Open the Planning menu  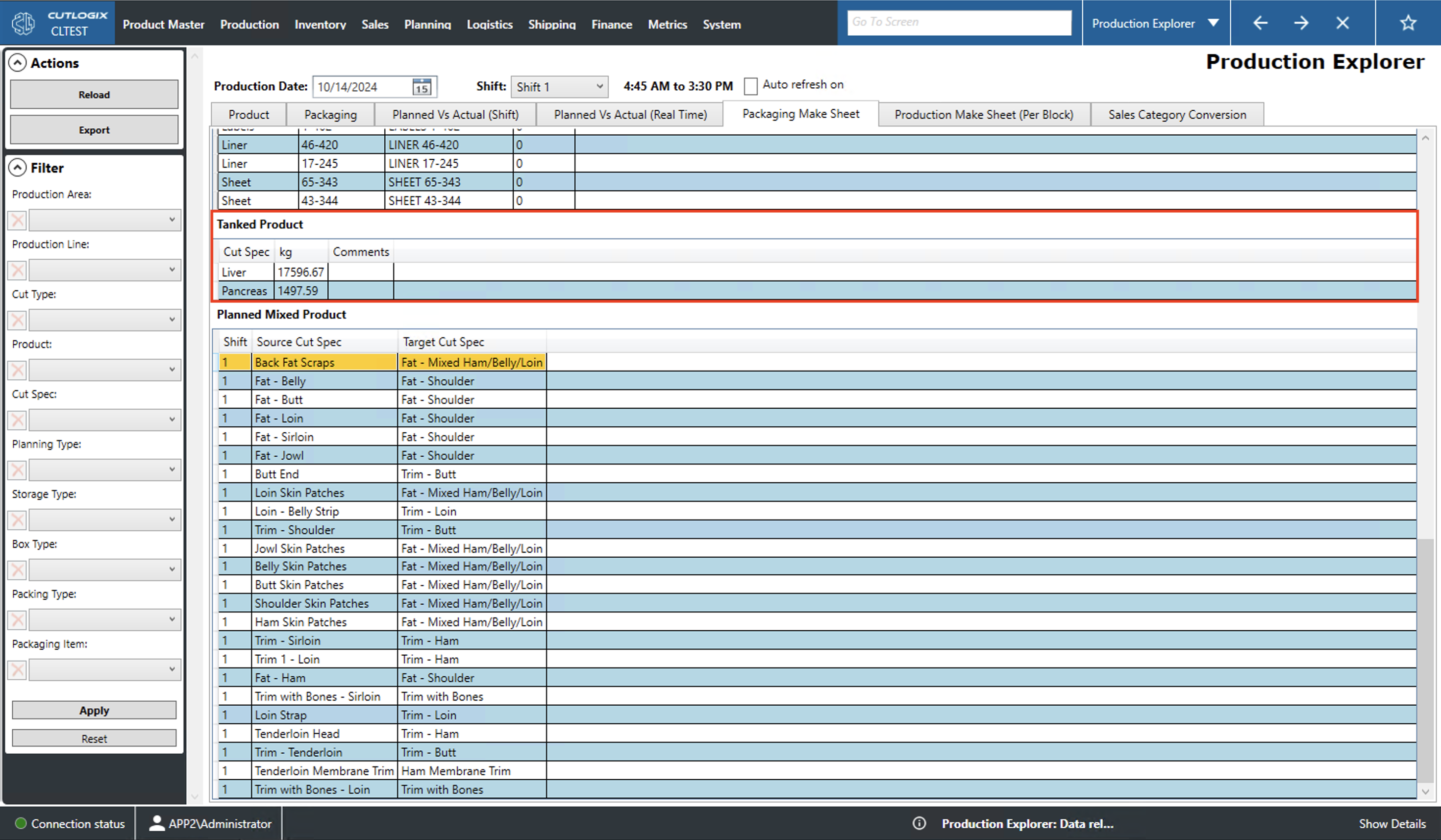click(427, 24)
